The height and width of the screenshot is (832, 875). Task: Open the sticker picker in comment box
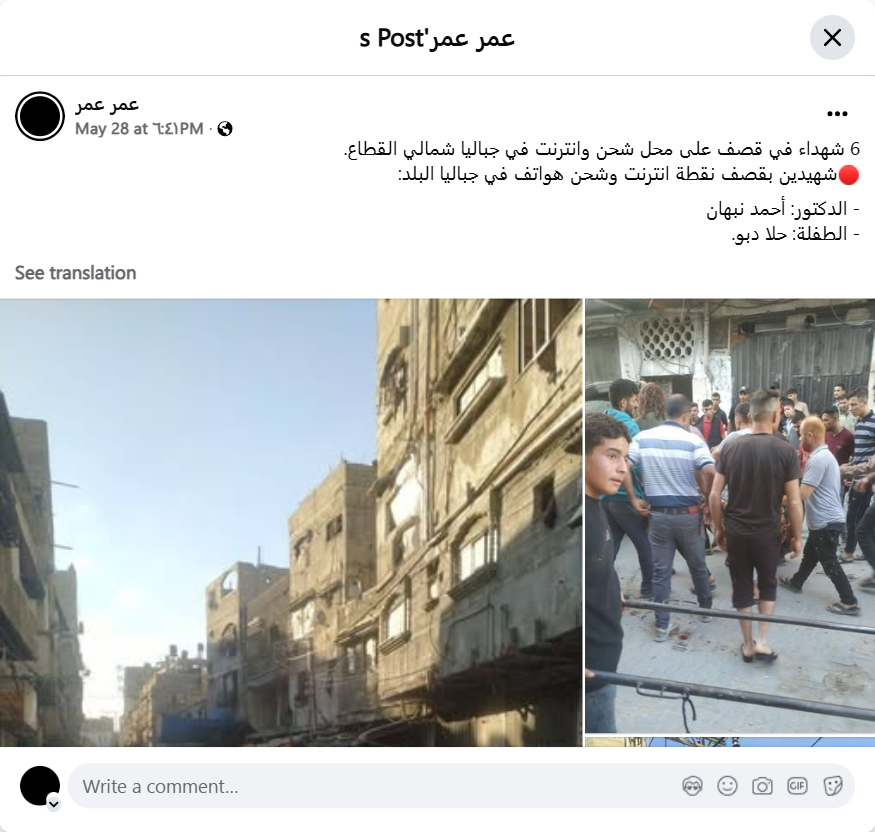click(833, 786)
